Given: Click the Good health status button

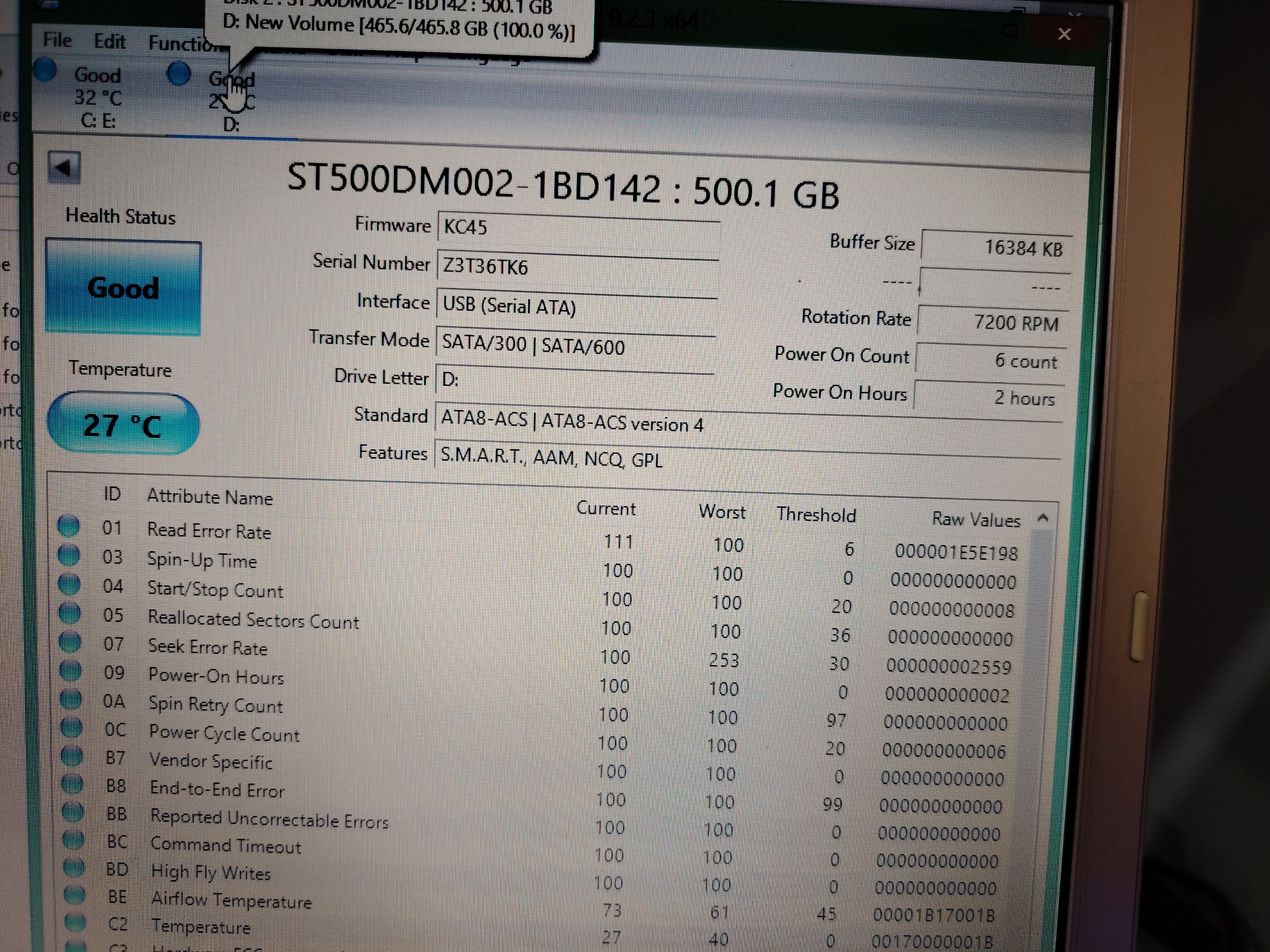Looking at the screenshot, I should pyautogui.click(x=123, y=288).
